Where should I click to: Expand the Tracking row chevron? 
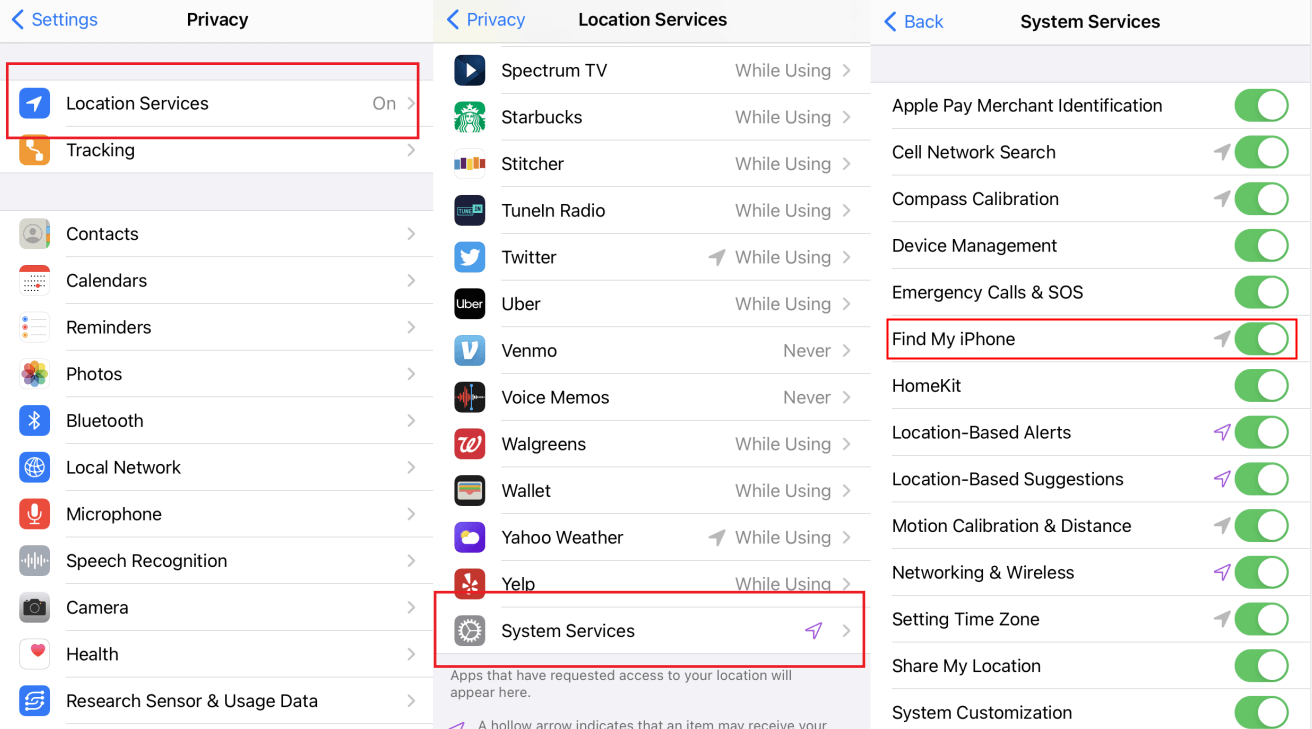pos(411,150)
